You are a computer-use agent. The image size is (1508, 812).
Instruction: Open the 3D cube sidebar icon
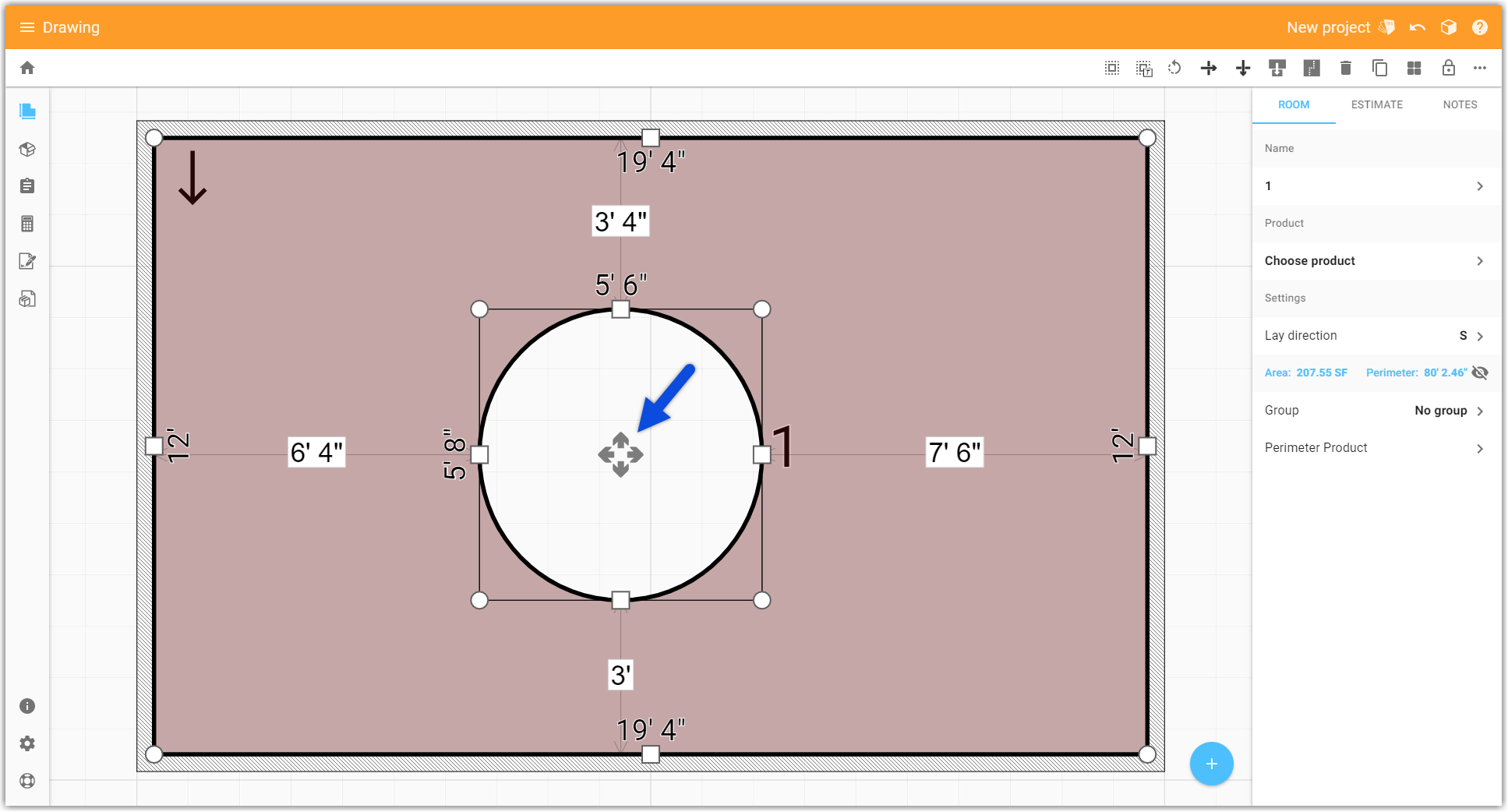point(27,149)
